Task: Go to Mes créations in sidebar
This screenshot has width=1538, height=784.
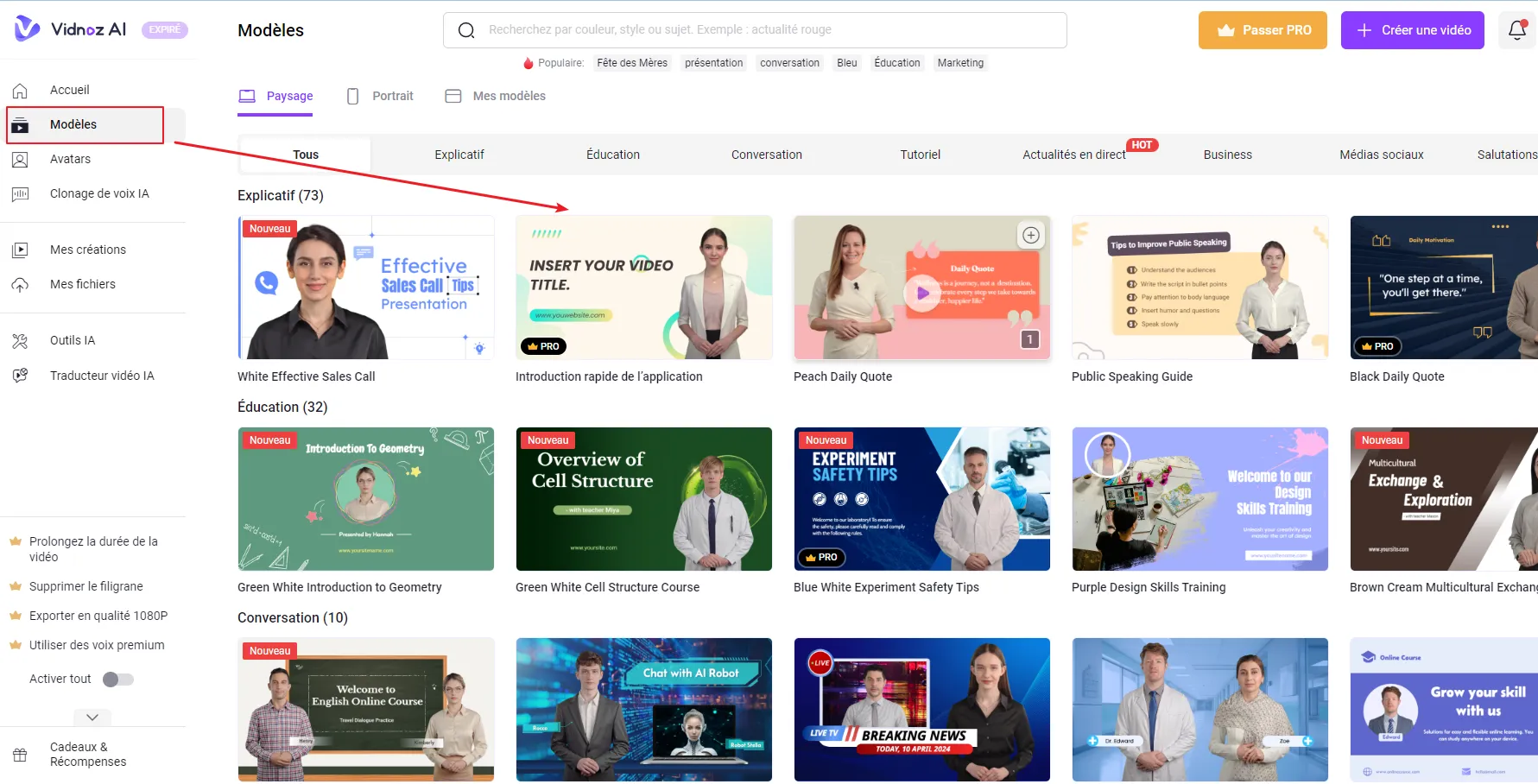Action: point(87,250)
